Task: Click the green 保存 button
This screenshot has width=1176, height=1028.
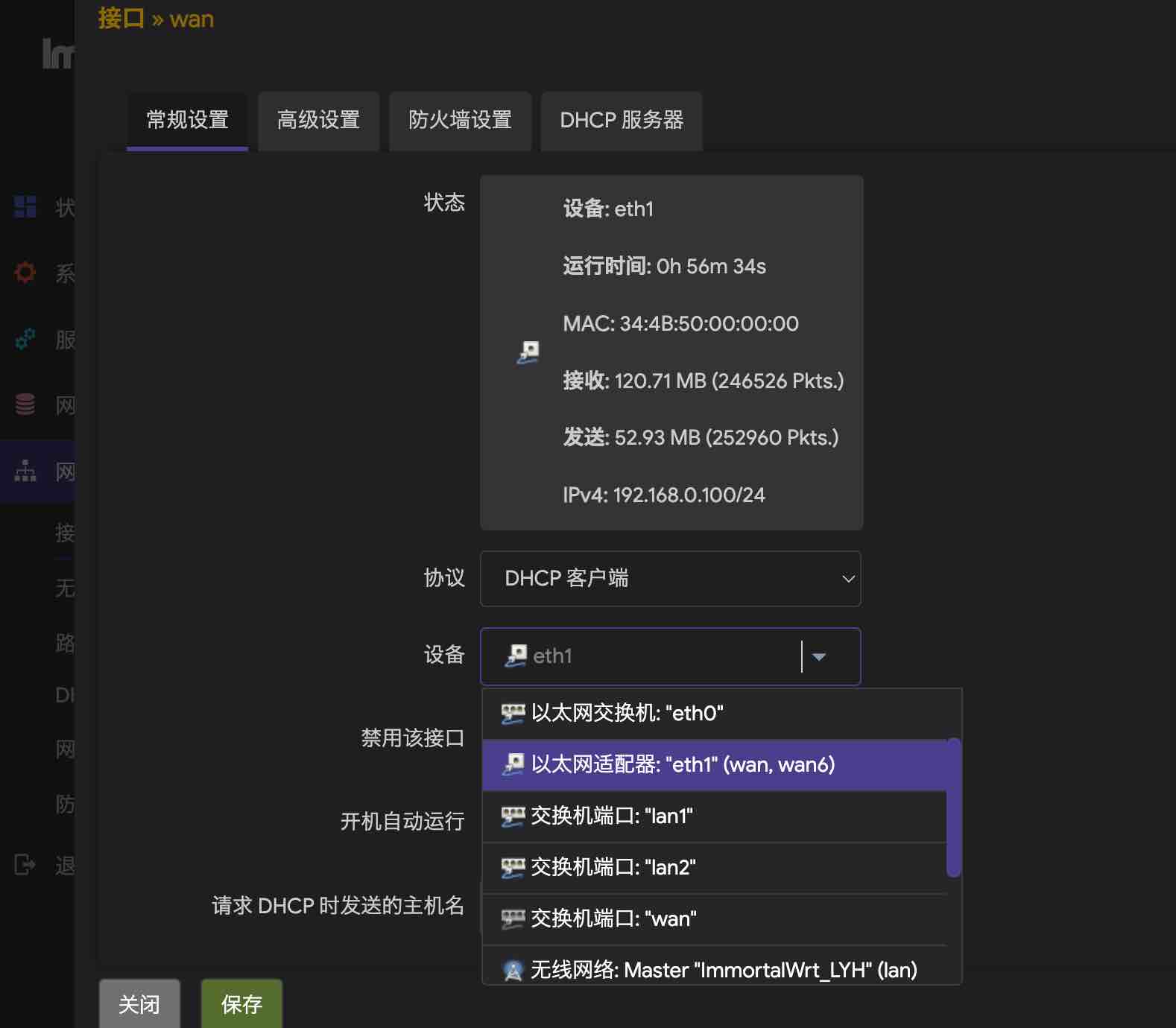Action: coord(241,1003)
